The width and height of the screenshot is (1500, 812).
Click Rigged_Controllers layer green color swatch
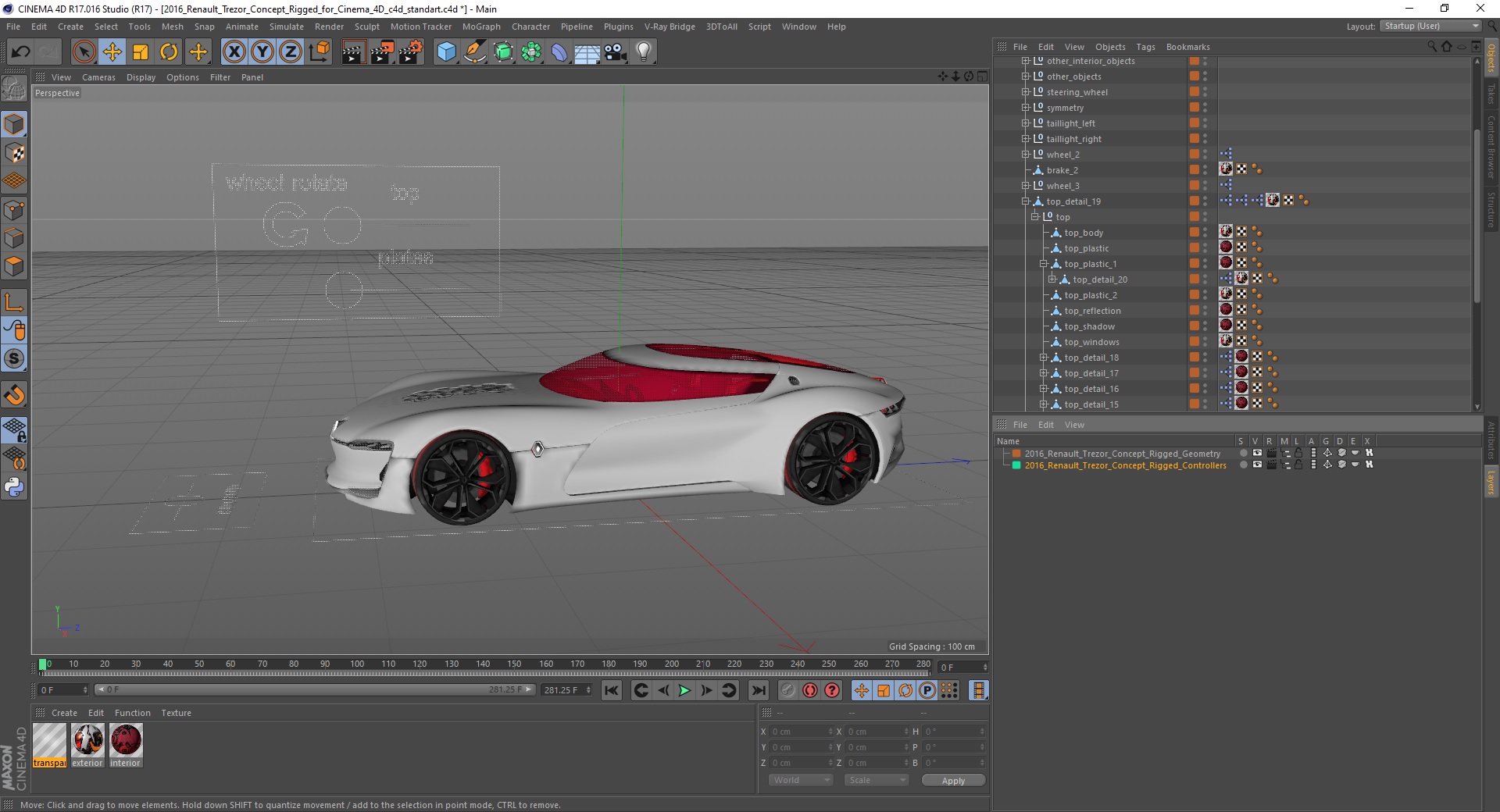point(1016,465)
